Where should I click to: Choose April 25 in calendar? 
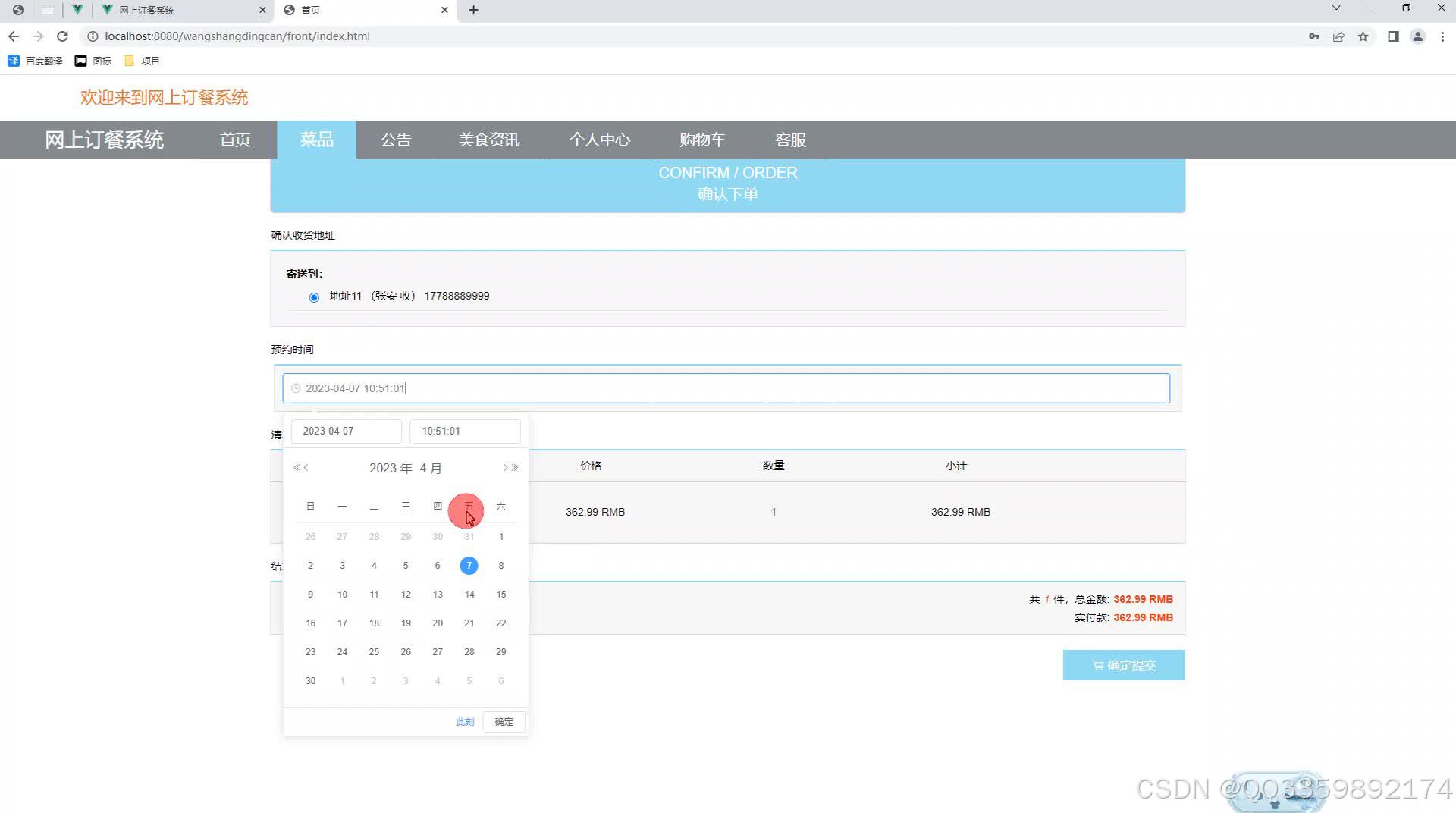click(x=374, y=652)
